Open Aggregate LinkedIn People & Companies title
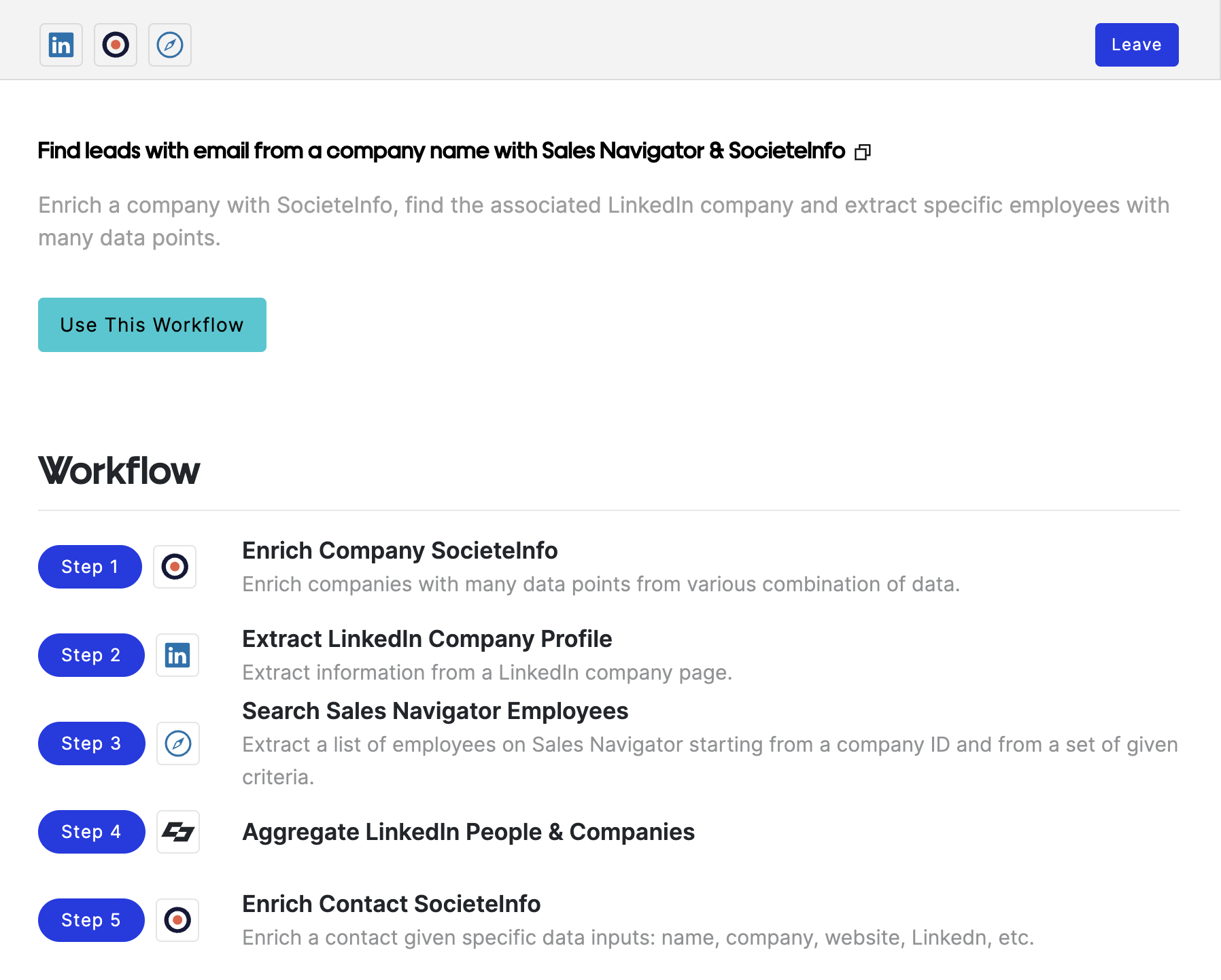This screenshot has height=980, width=1221. click(468, 832)
